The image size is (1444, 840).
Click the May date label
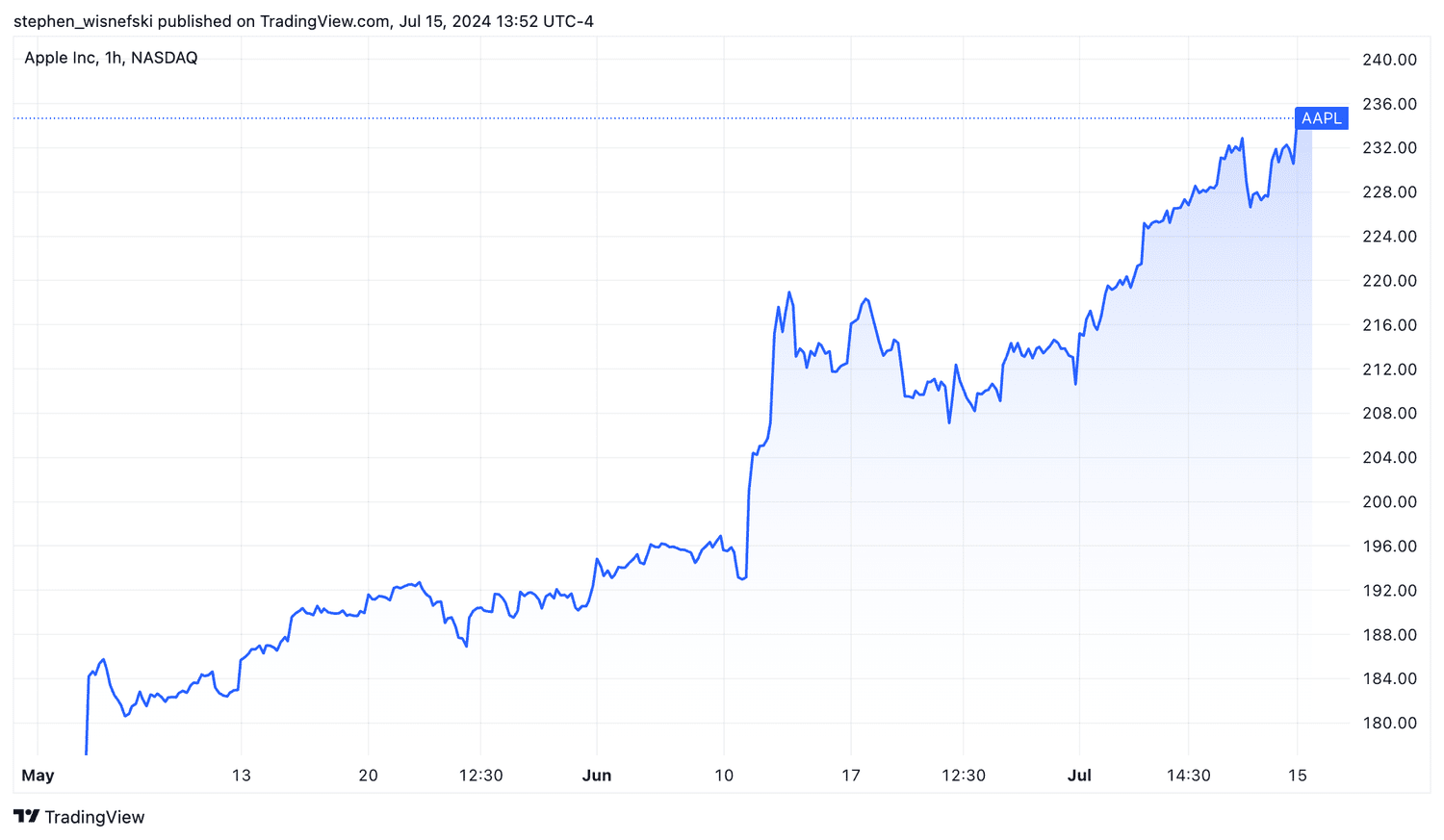pyautogui.click(x=38, y=776)
